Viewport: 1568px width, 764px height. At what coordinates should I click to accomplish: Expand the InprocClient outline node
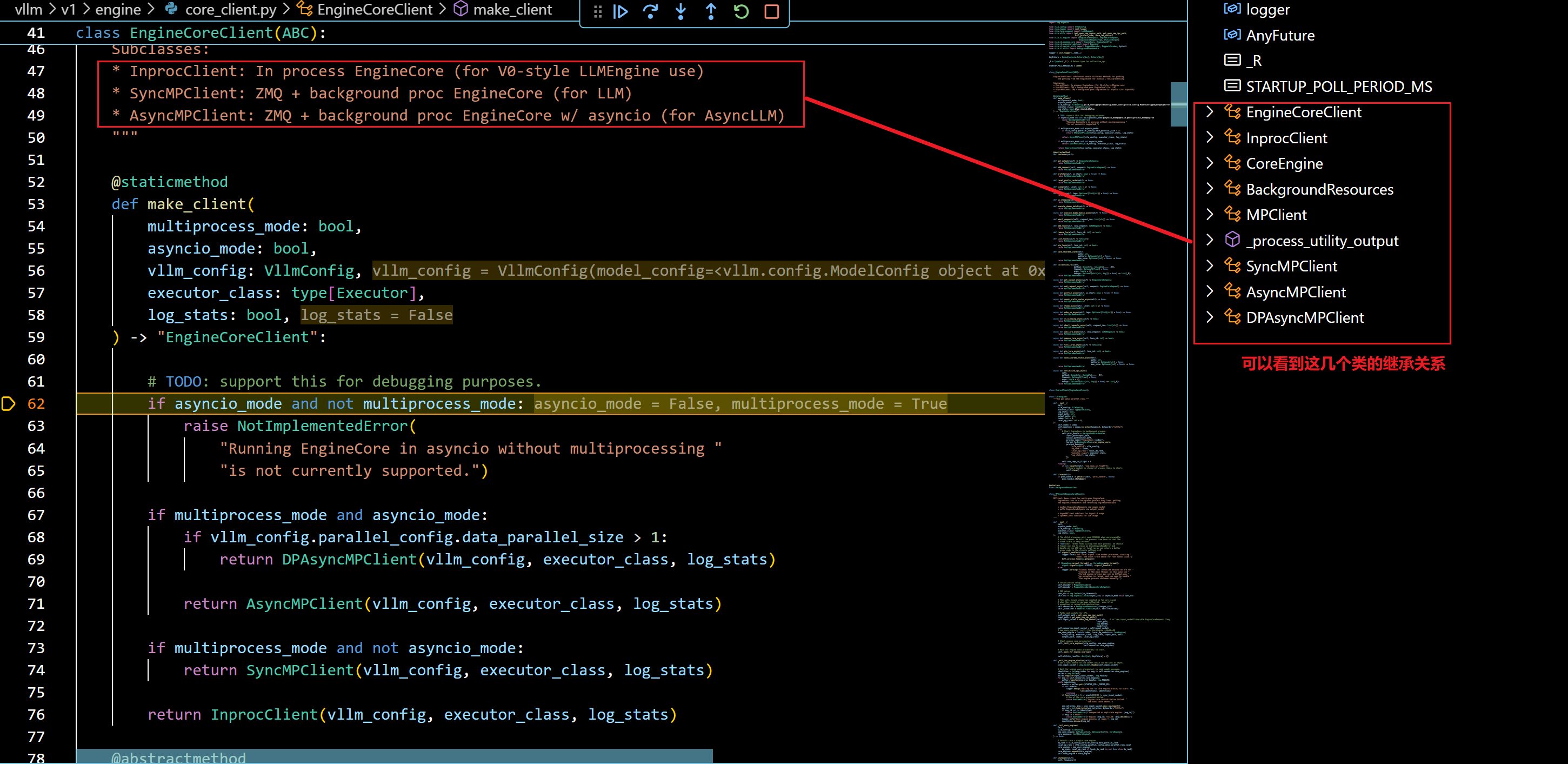click(x=1210, y=138)
